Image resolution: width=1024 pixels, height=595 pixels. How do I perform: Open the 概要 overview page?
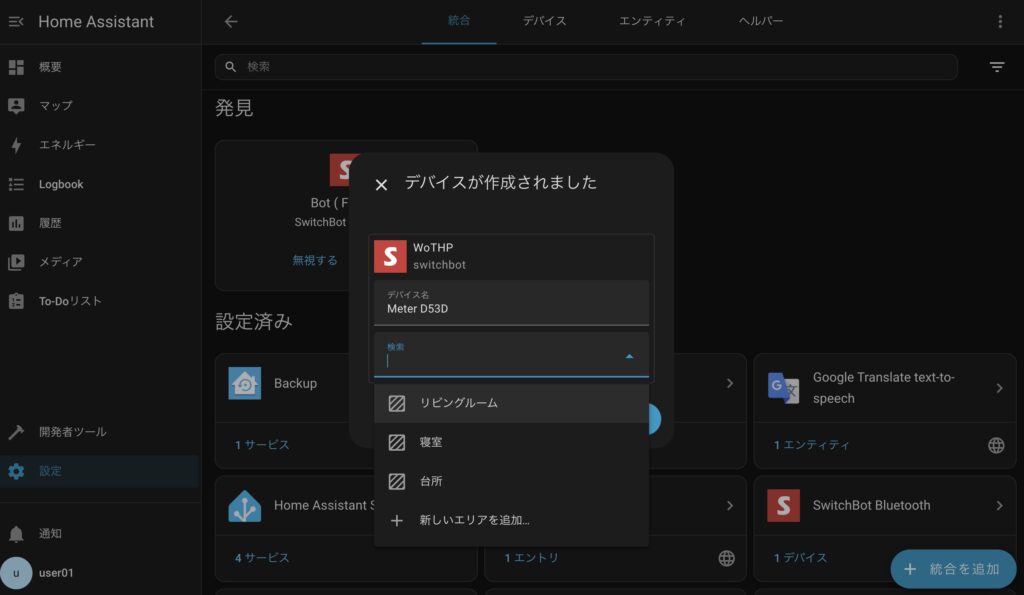tap(99, 67)
